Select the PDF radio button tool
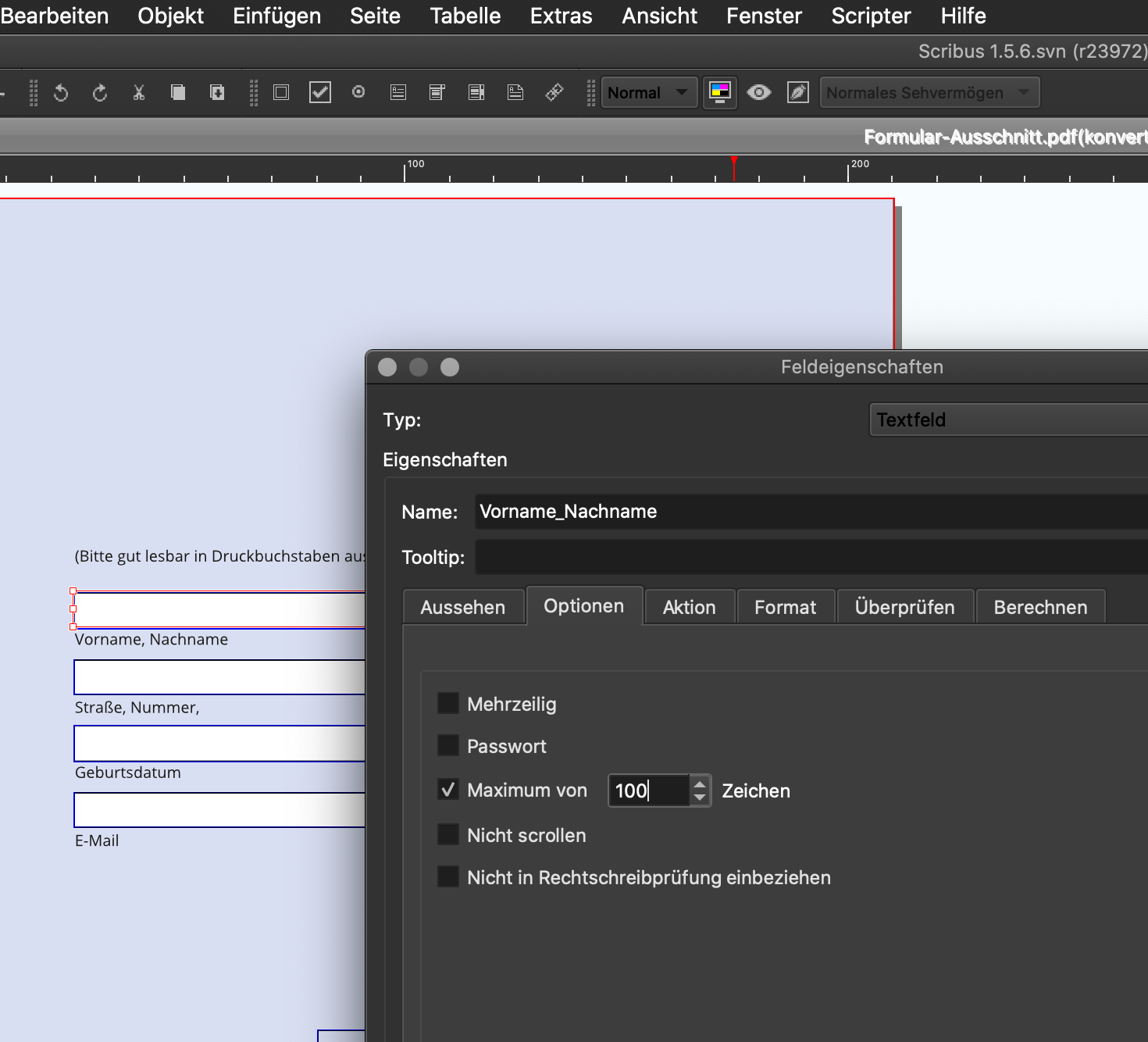The image size is (1148, 1042). [x=358, y=92]
